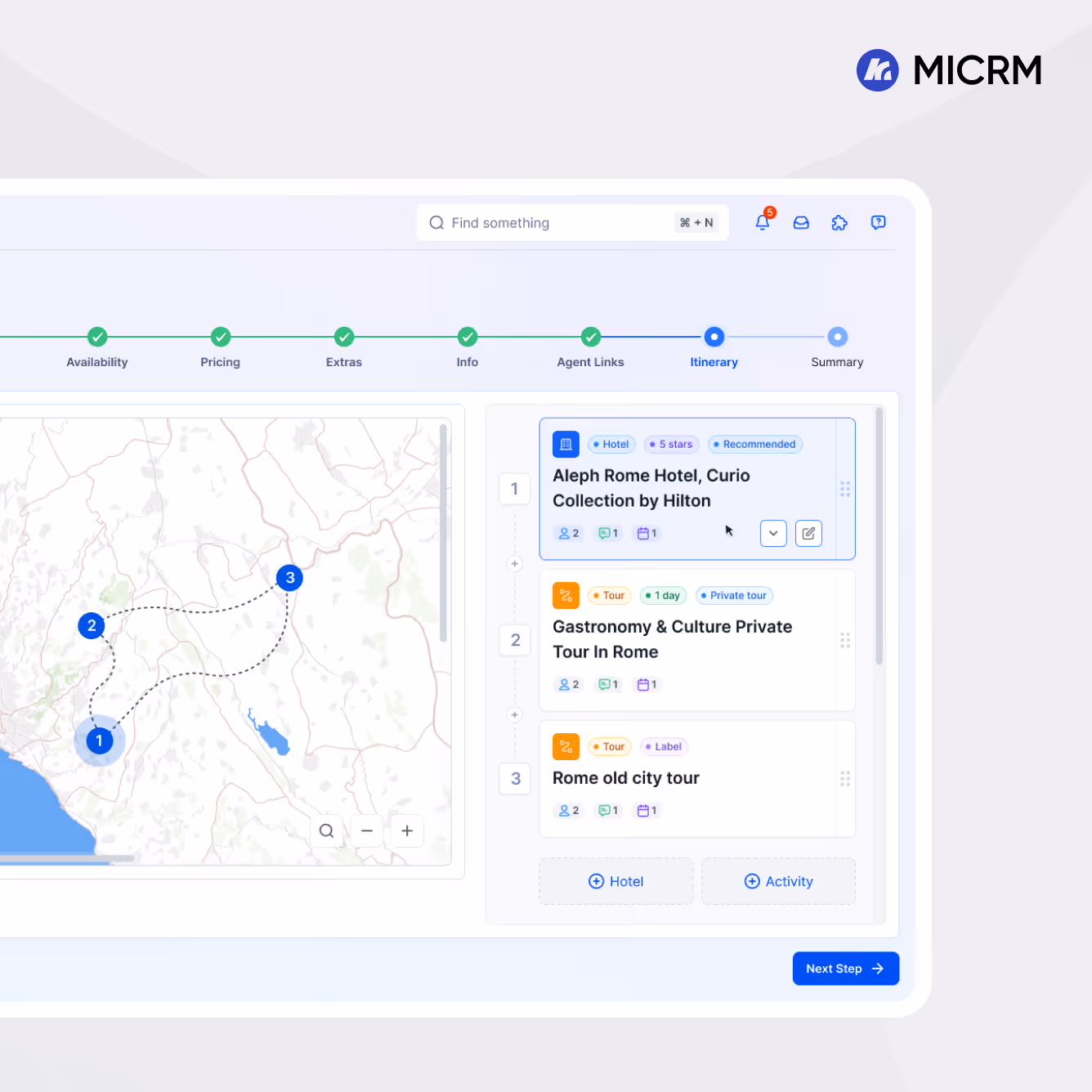Open the puzzle-piece integrations icon
Image resolution: width=1092 pixels, height=1092 pixels.
pos(839,222)
